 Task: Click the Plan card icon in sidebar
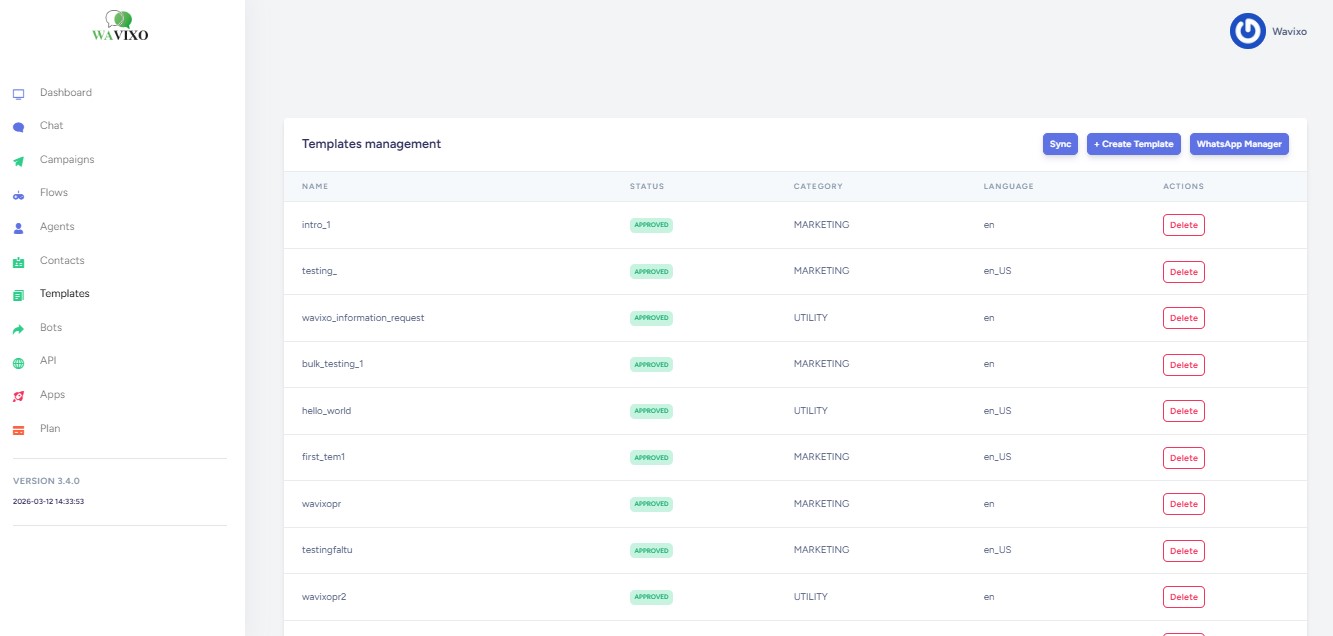tap(18, 430)
